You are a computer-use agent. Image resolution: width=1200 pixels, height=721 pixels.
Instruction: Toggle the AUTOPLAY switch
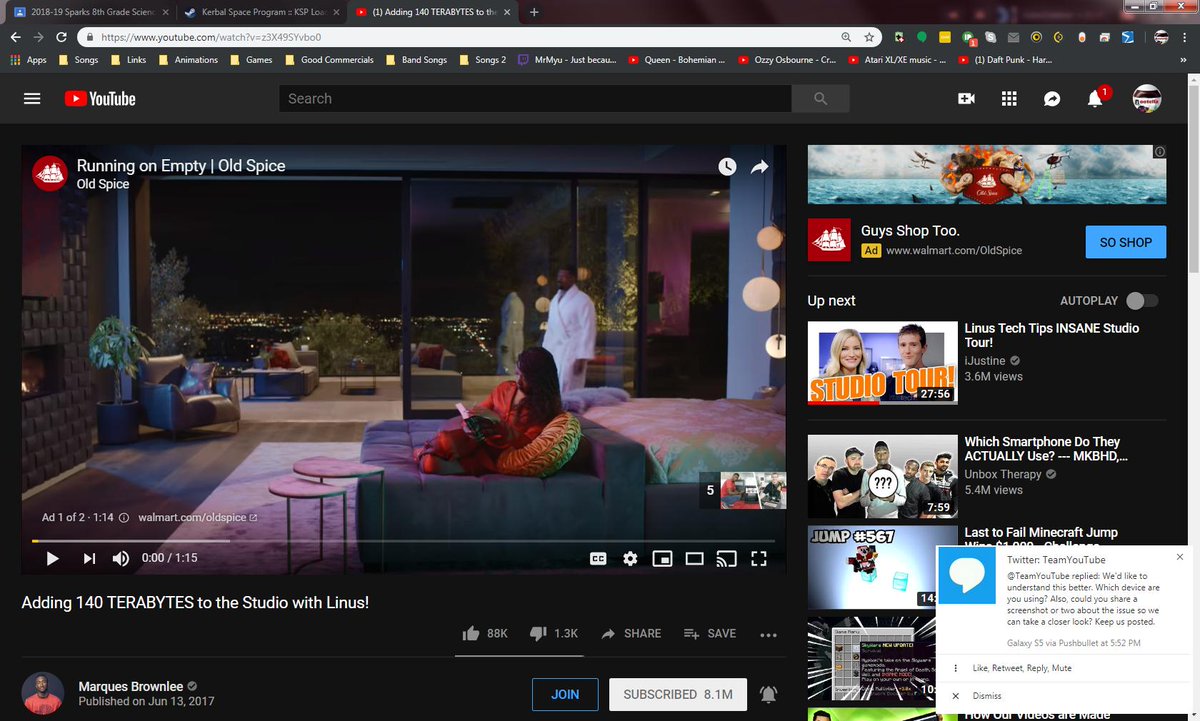1141,301
